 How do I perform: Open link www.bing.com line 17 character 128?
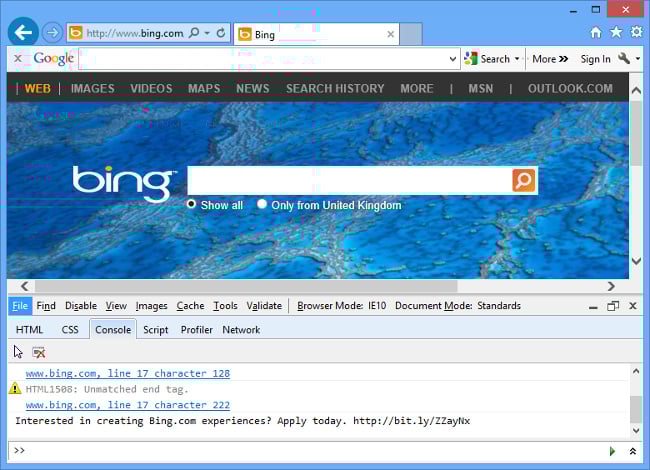[128, 373]
